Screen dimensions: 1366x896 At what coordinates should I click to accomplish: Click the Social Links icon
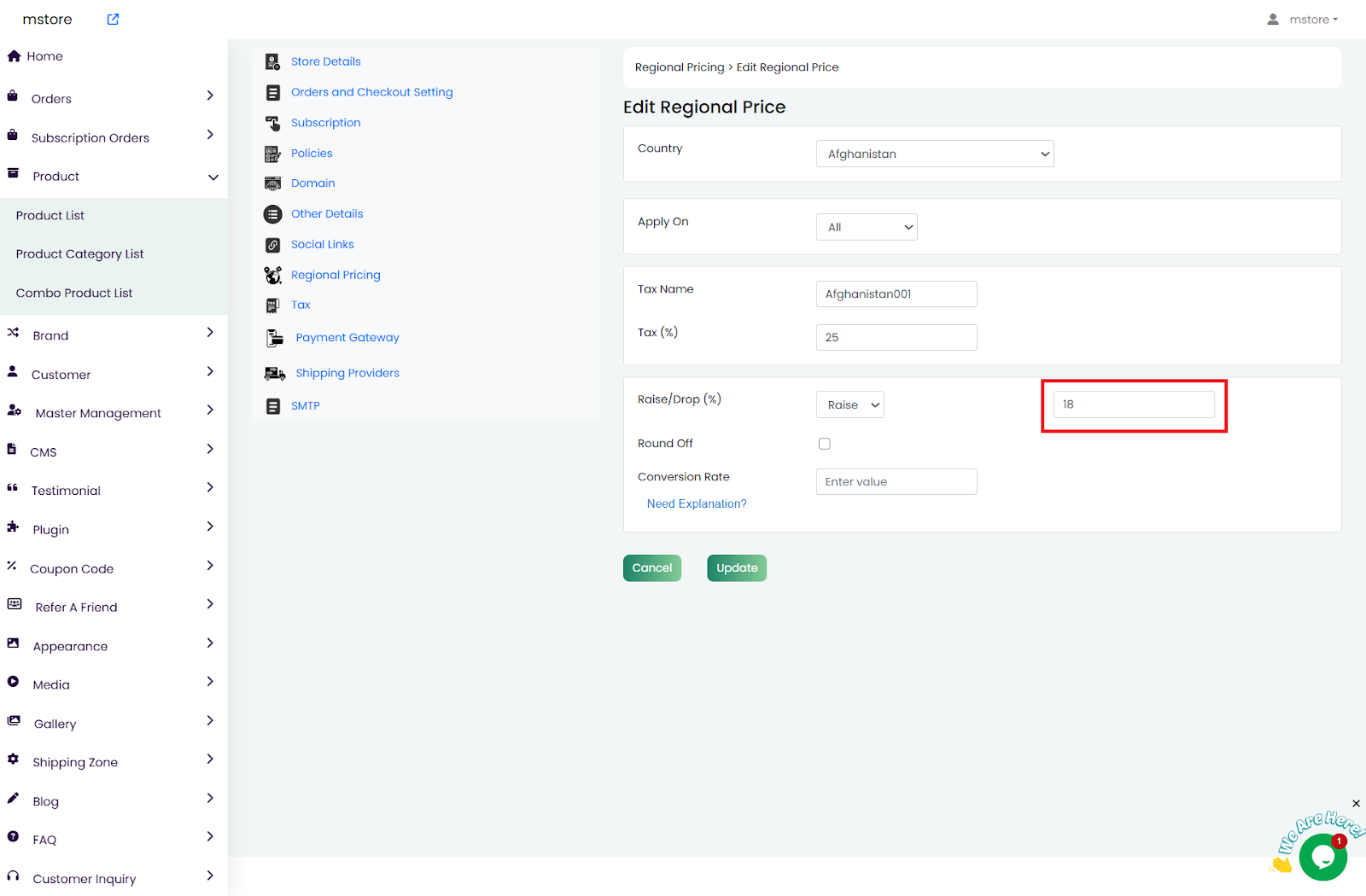click(x=272, y=245)
